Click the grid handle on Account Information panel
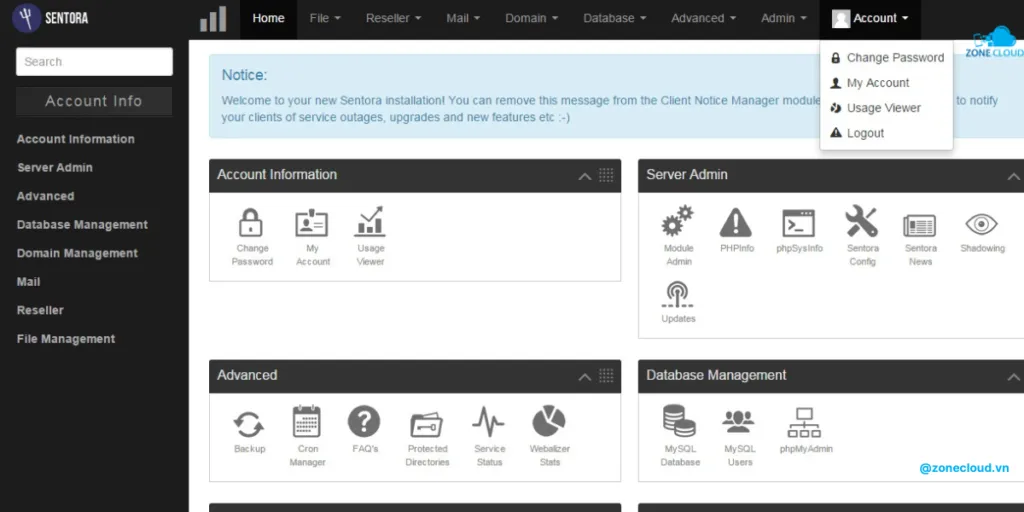Viewport: 1024px width, 512px height. pyautogui.click(x=606, y=175)
